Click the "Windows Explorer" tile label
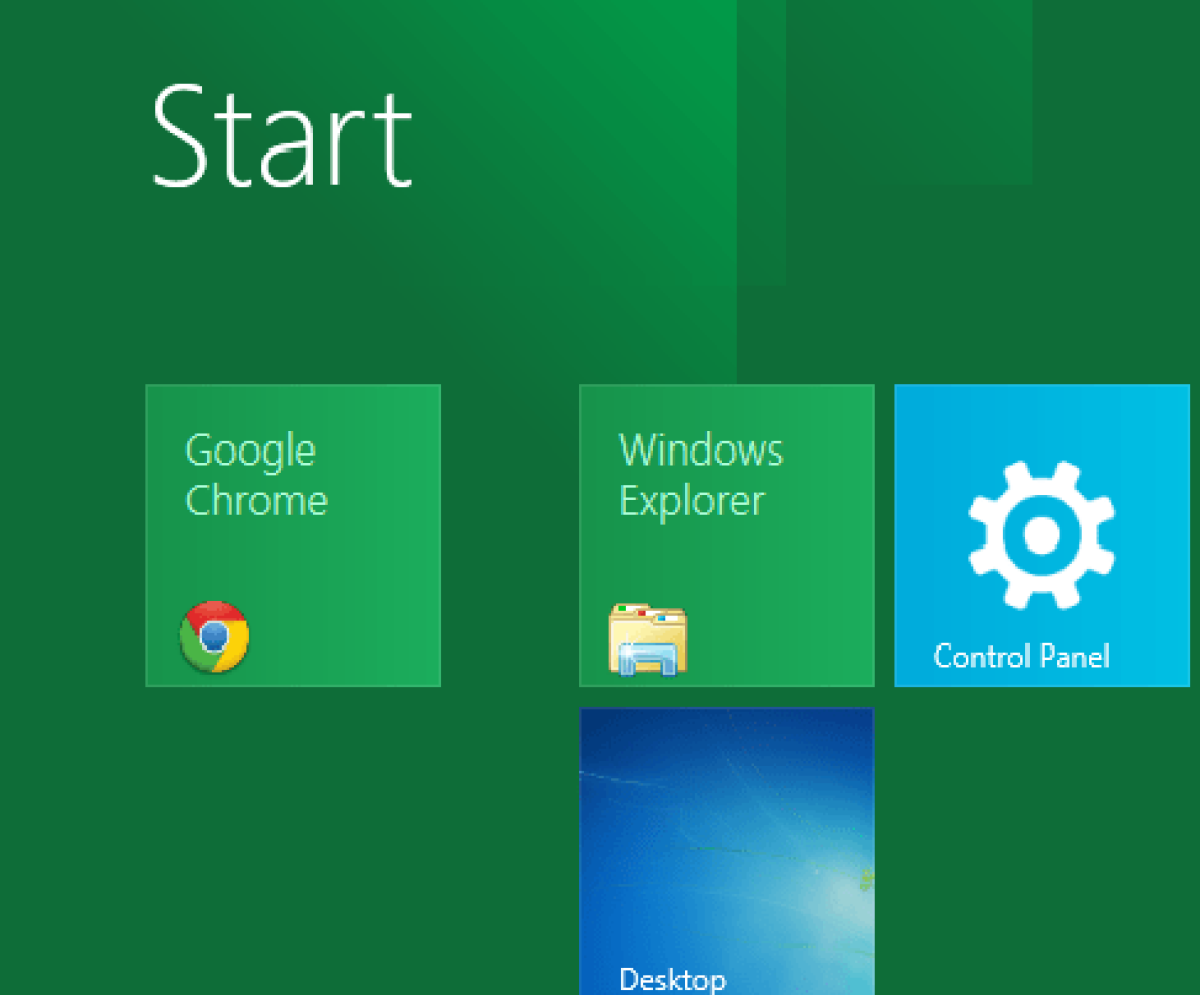The image size is (1200, 995). coord(700,475)
